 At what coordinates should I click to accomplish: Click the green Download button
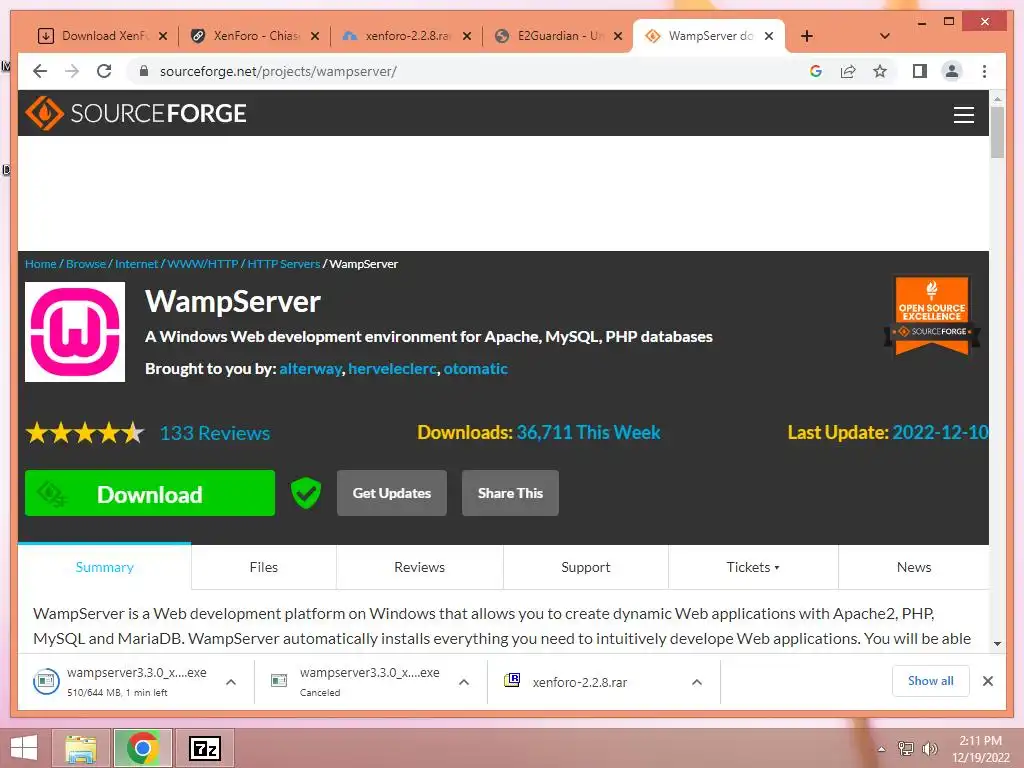[150, 493]
